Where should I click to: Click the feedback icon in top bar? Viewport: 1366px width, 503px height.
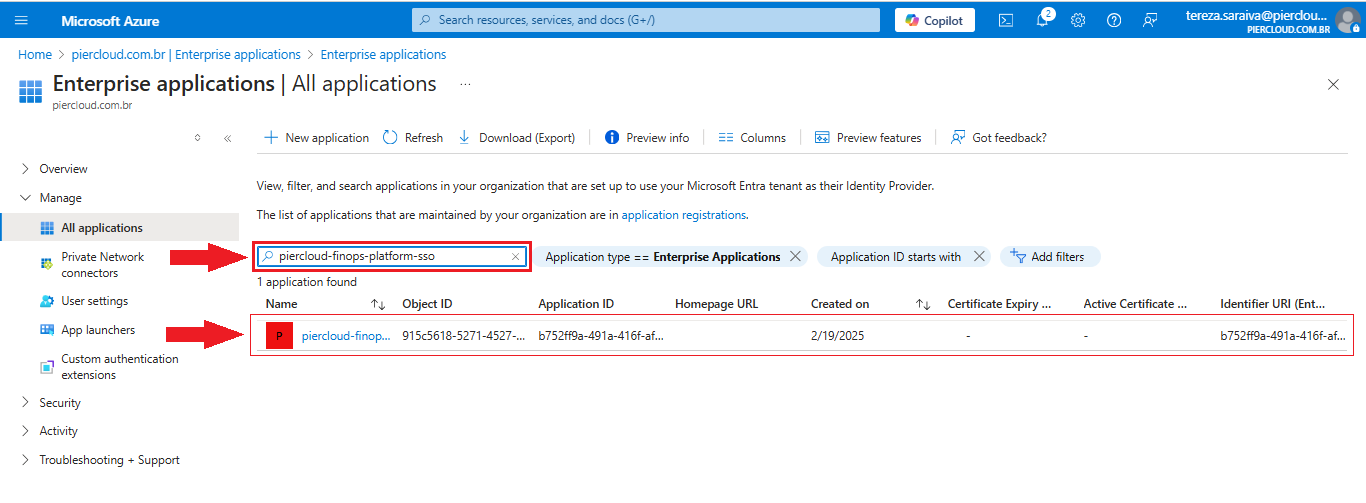click(x=1150, y=20)
